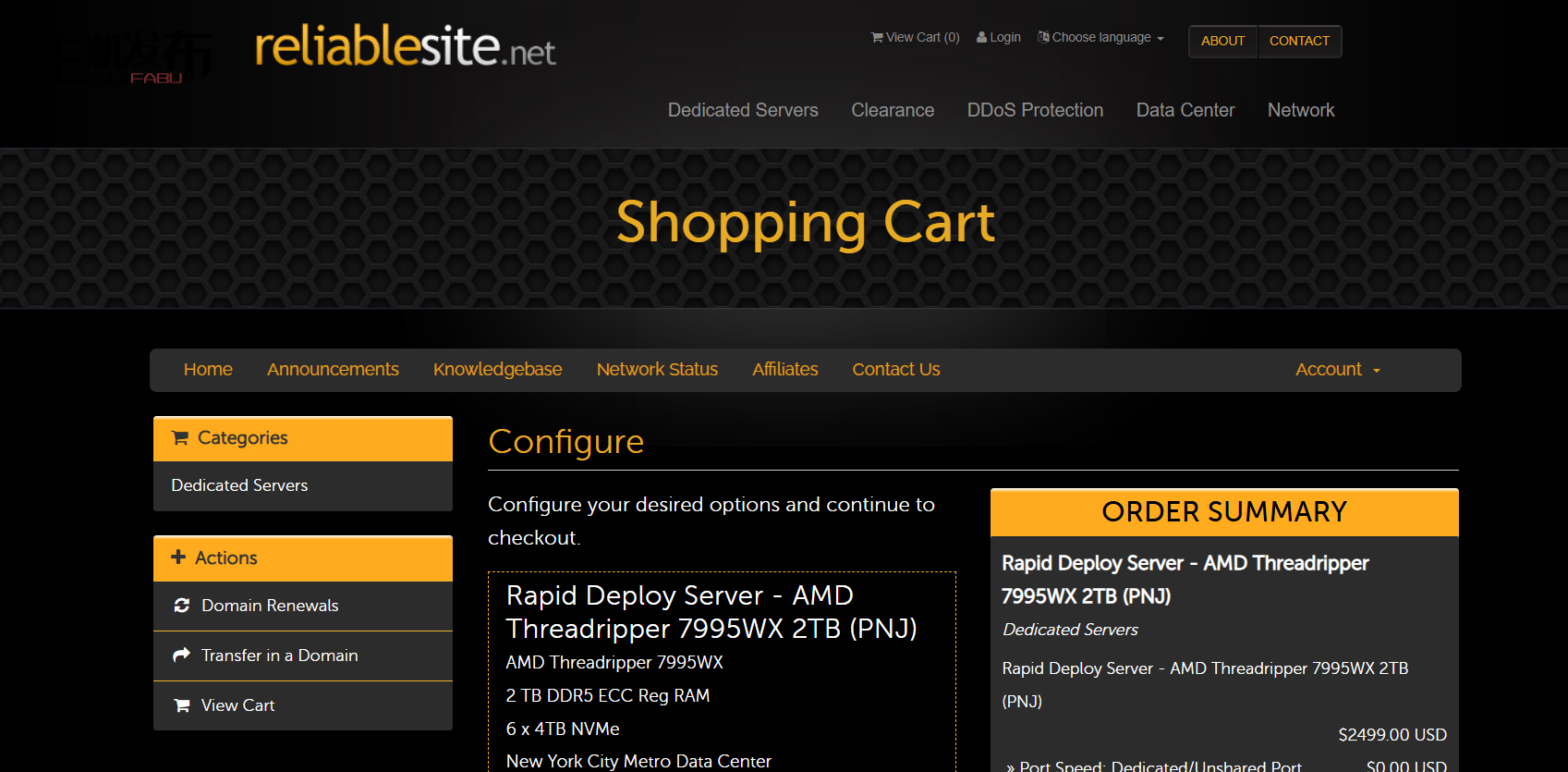Open the Account dropdown menu
The height and width of the screenshot is (772, 1568).
tap(1337, 370)
